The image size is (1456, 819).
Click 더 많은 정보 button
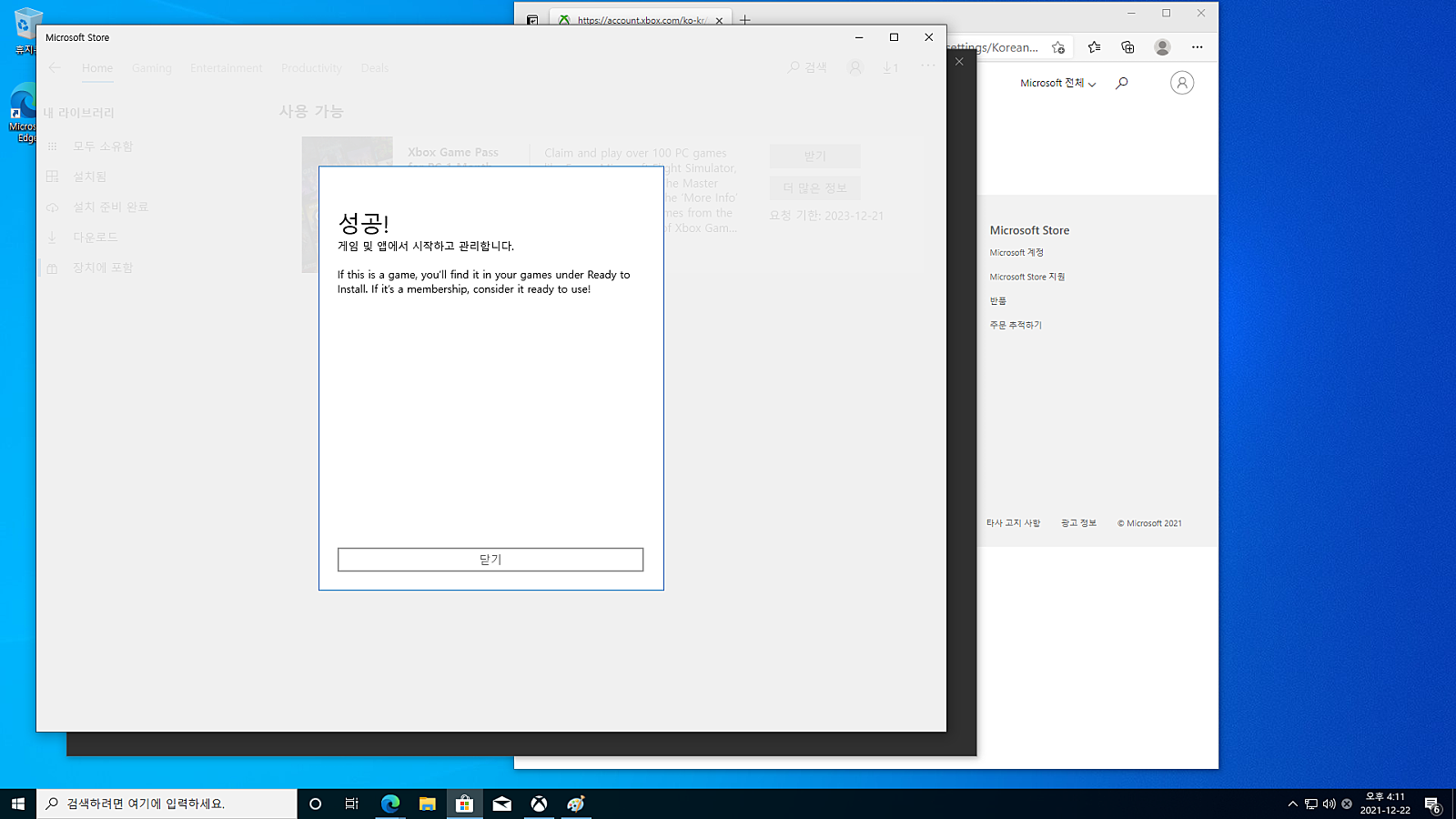pos(814,187)
